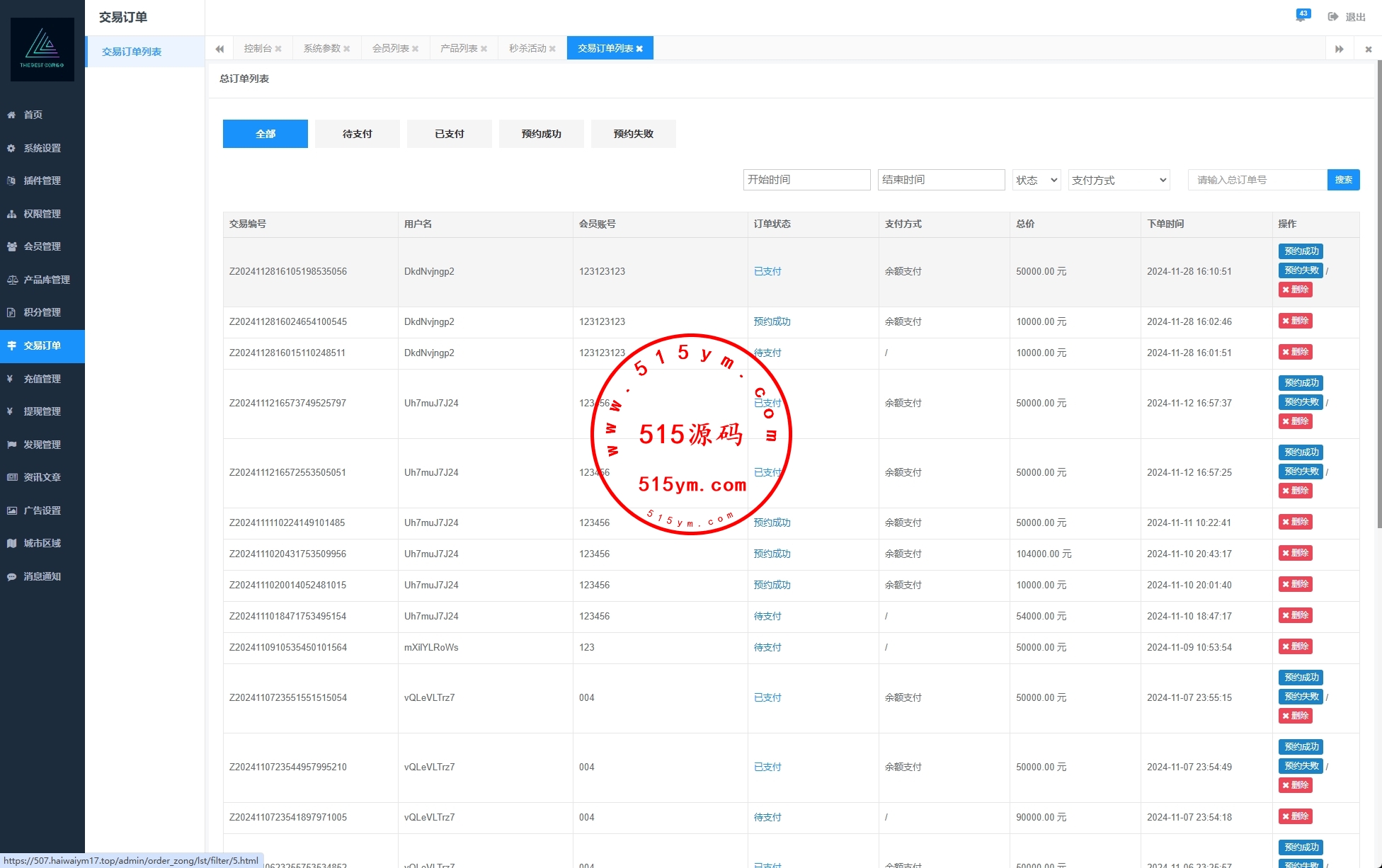The image size is (1382, 868).
Task: Click the 开始时间 start date field
Action: coord(806,180)
